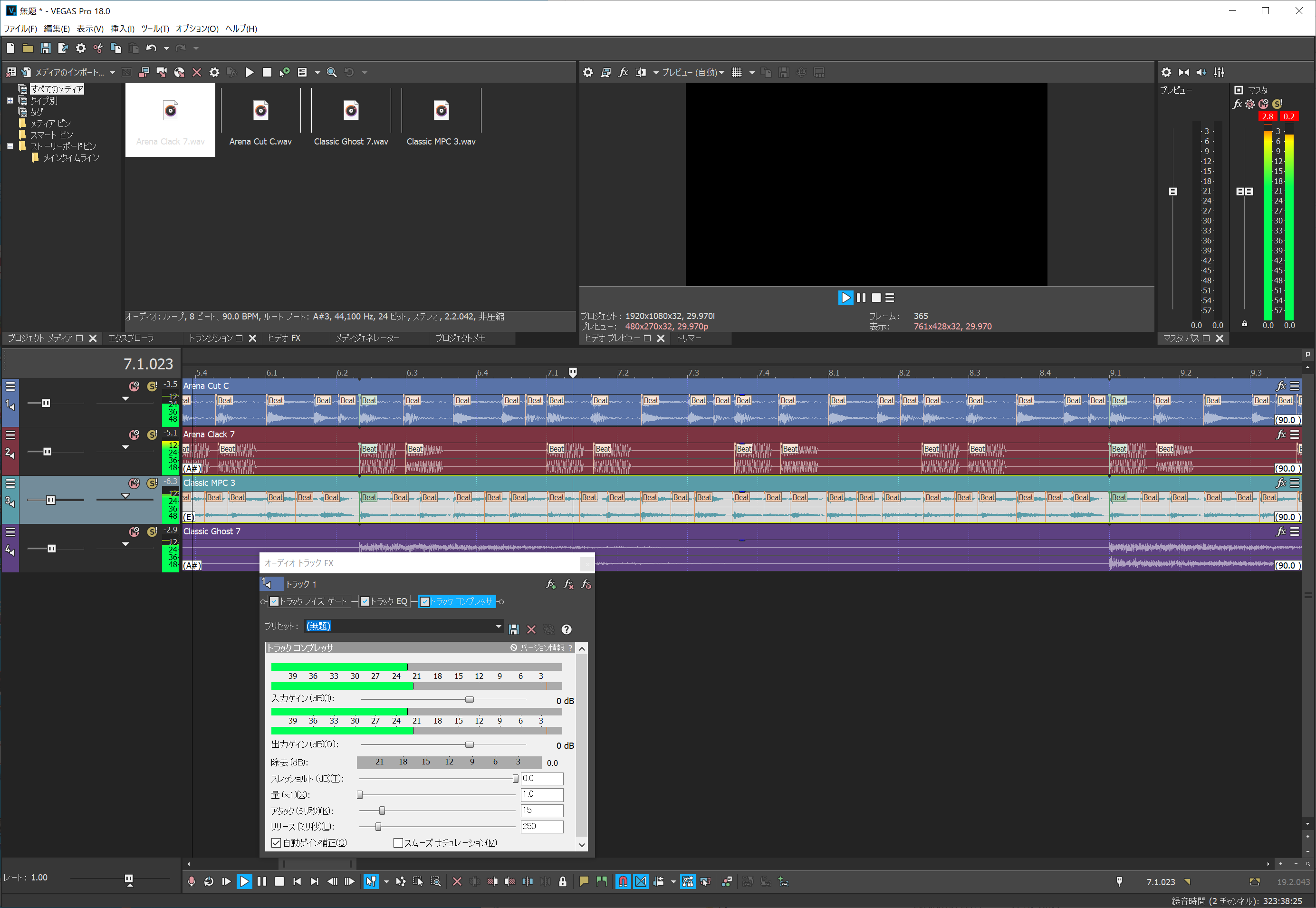Select Track EQ in plugin chain
Viewport: 1316px width, 908px height.
pyautogui.click(x=389, y=601)
